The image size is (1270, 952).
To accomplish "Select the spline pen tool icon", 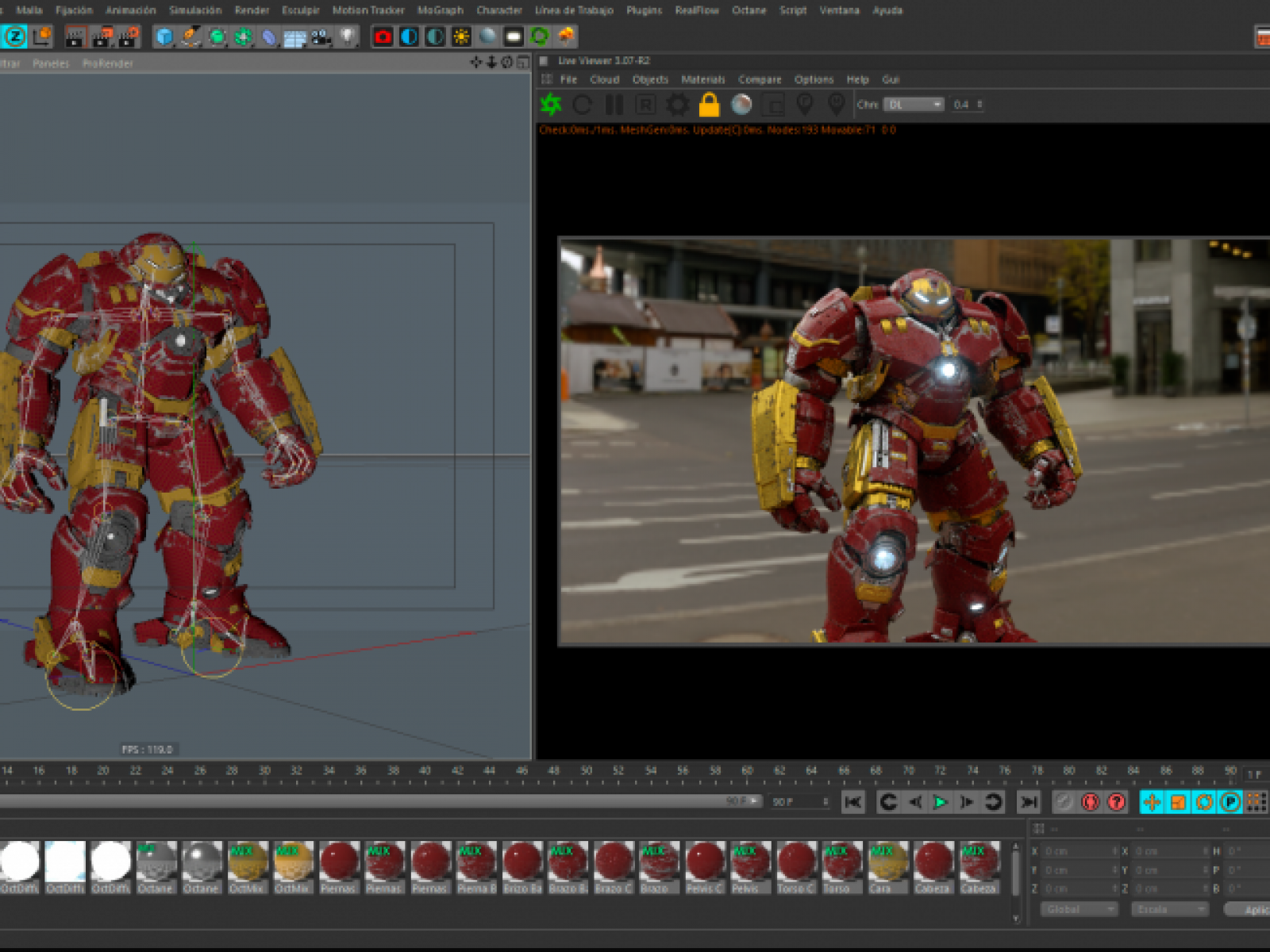I will (x=191, y=36).
